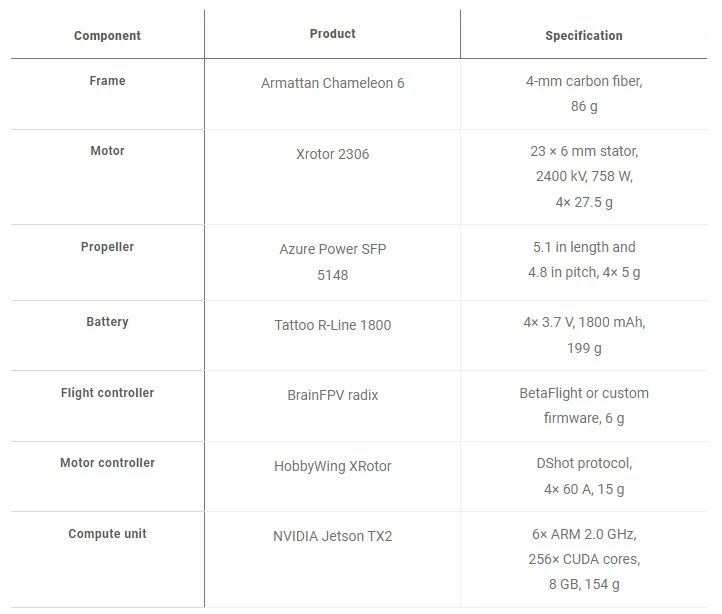Click the HobbyWing XRotor product cell
Viewport: 722px width, 614px height.
tap(332, 466)
